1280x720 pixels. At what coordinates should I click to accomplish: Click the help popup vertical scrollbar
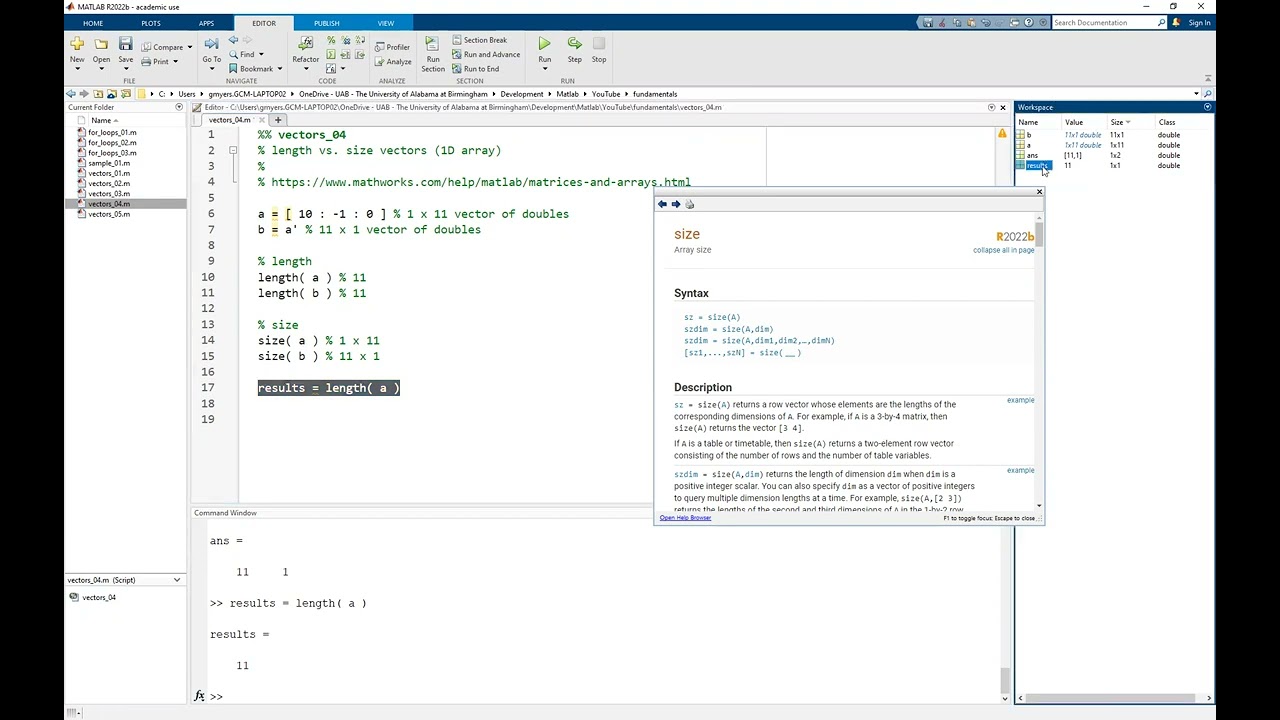coord(1039,236)
